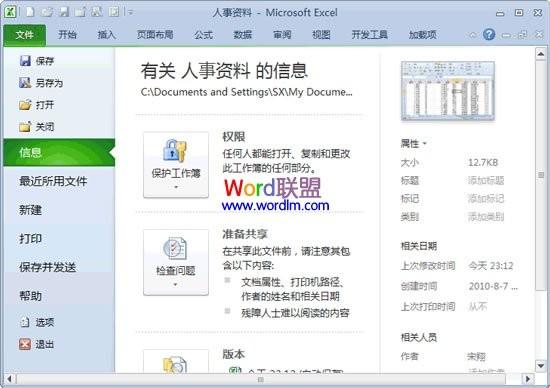This screenshot has width=550, height=388.
Task: Click 关闭 (Close) workbook in sidebar
Action: coord(37,127)
